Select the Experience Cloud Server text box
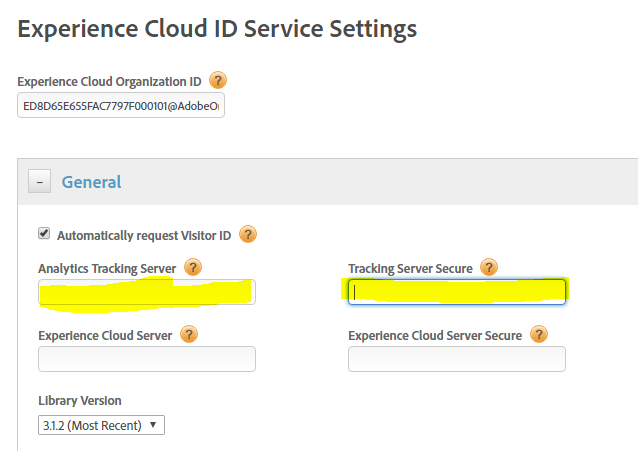Image resolution: width=638 pixels, height=451 pixels. 147,359
